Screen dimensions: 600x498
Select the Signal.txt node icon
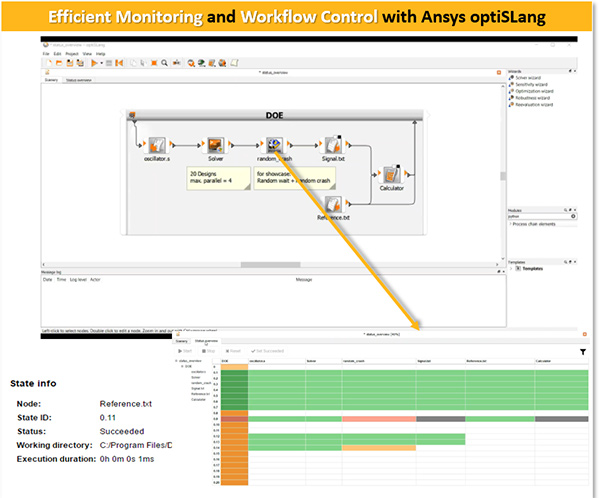pyautogui.click(x=333, y=145)
